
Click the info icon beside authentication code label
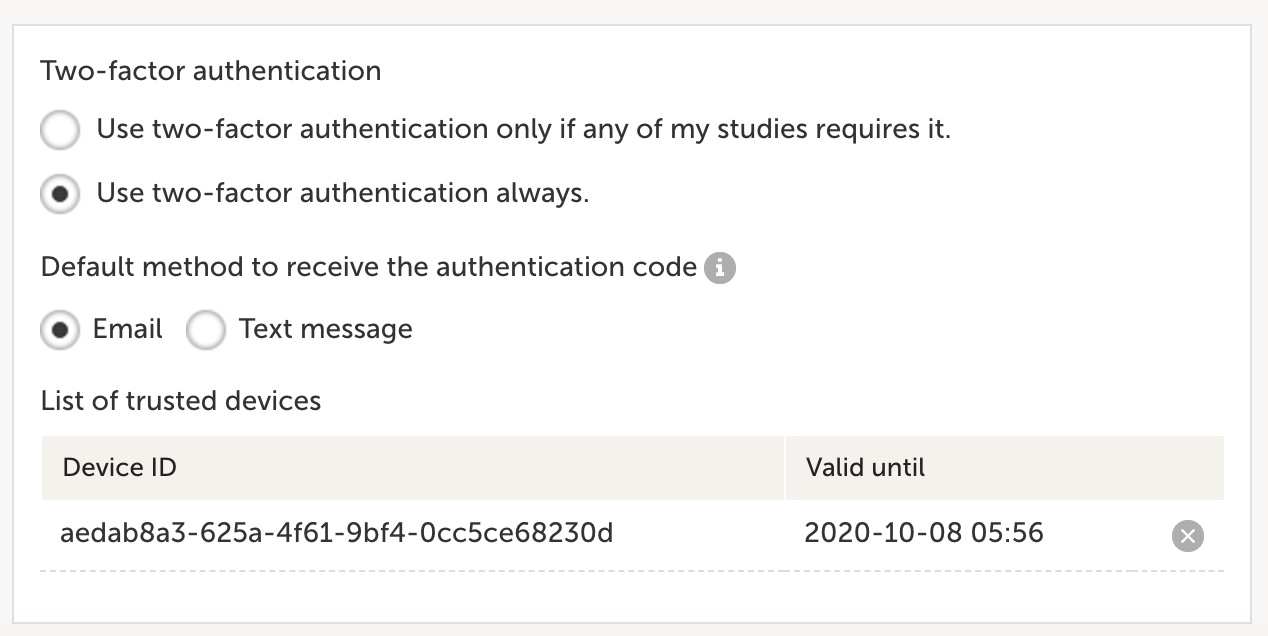720,268
